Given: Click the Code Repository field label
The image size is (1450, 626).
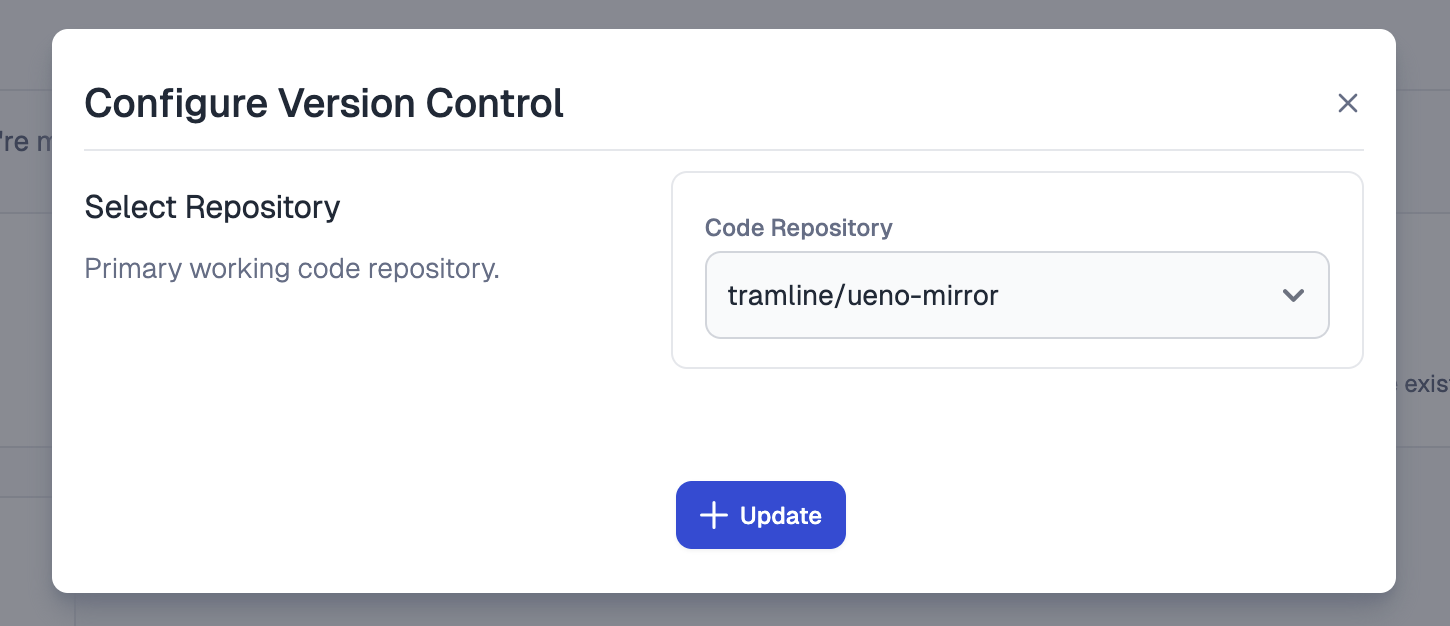Looking at the screenshot, I should (798, 228).
